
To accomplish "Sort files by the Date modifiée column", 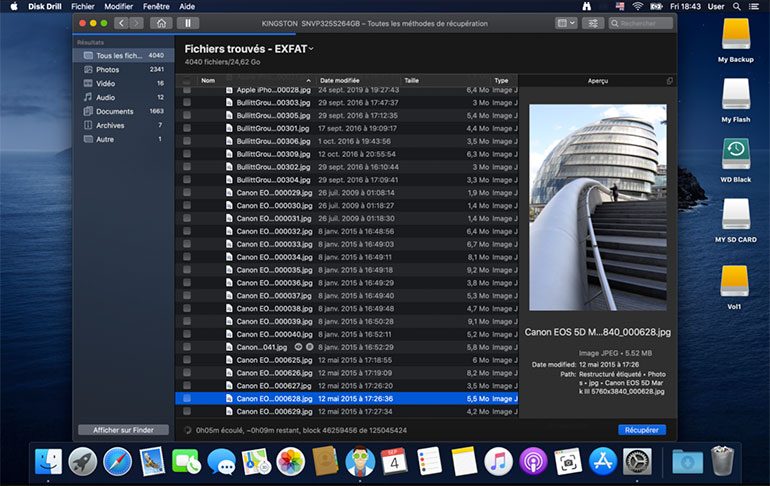I will point(340,80).
